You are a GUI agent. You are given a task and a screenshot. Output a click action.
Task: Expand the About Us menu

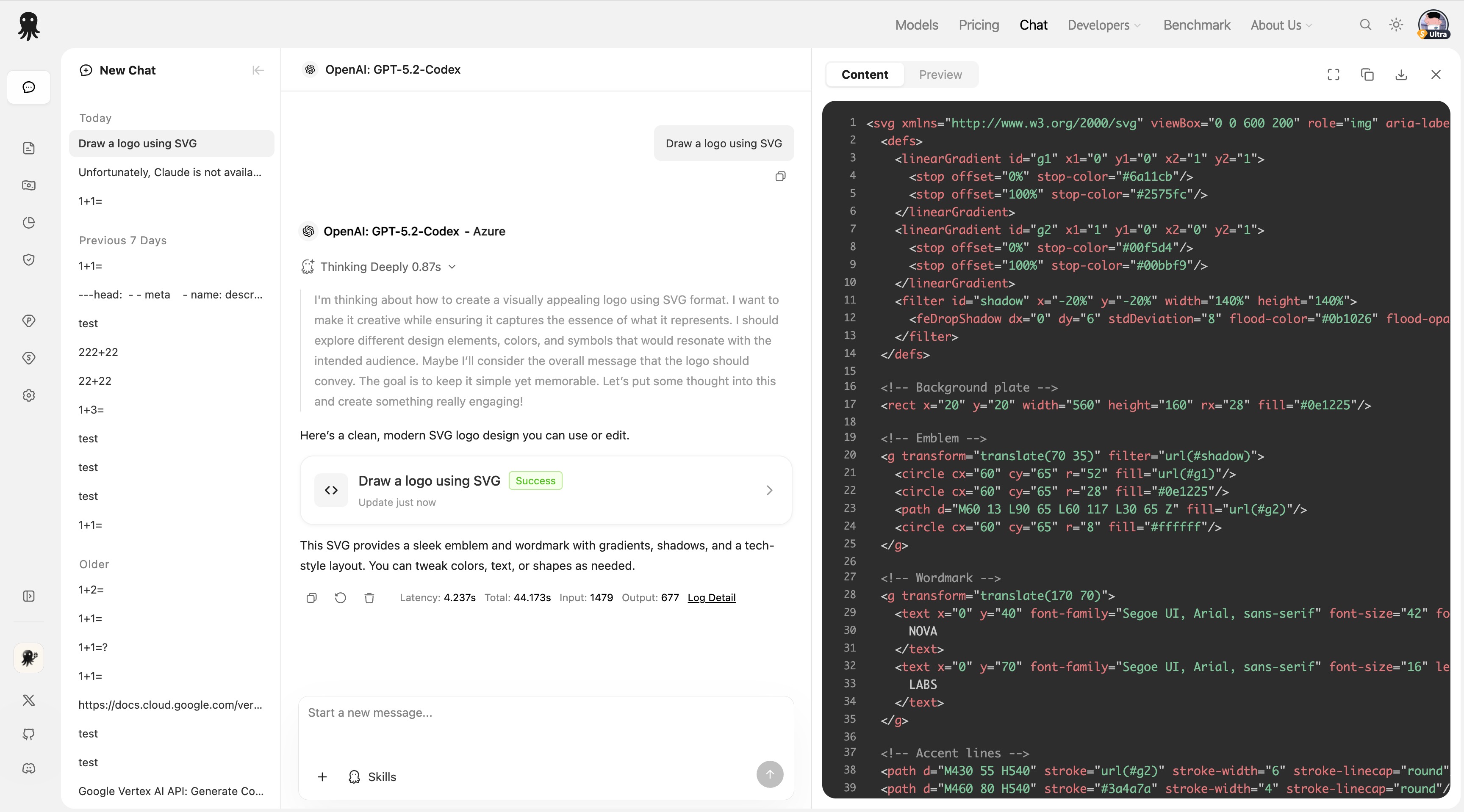point(1281,25)
